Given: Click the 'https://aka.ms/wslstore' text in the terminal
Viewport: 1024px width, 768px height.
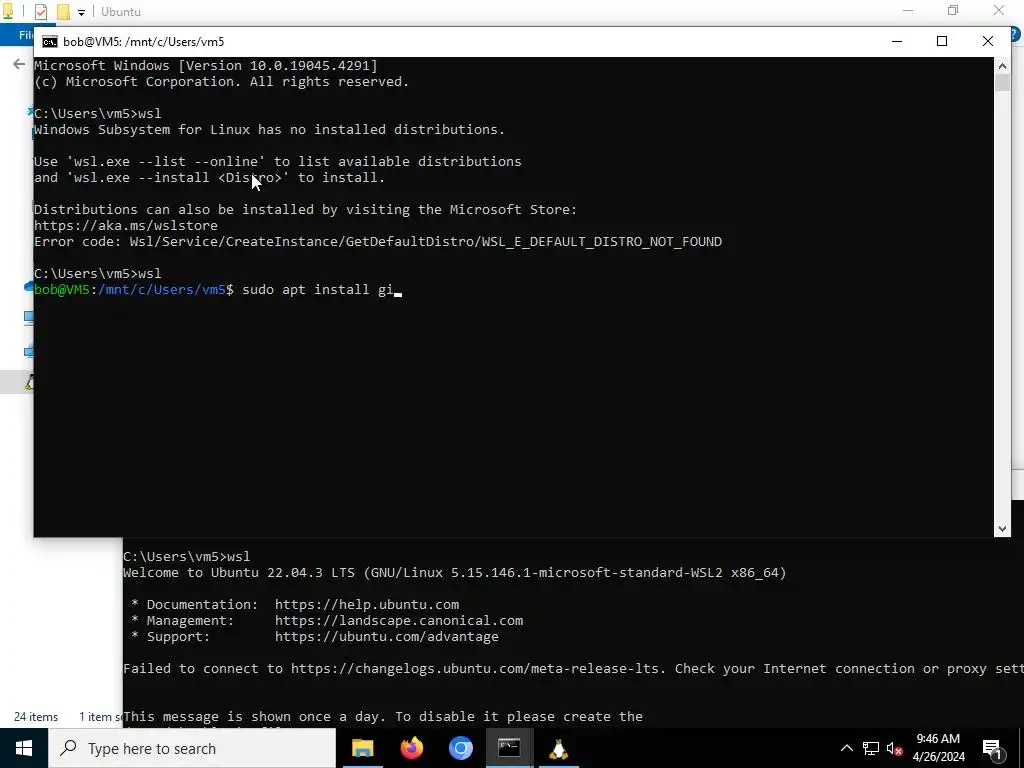Looking at the screenshot, I should pyautogui.click(x=126, y=226).
